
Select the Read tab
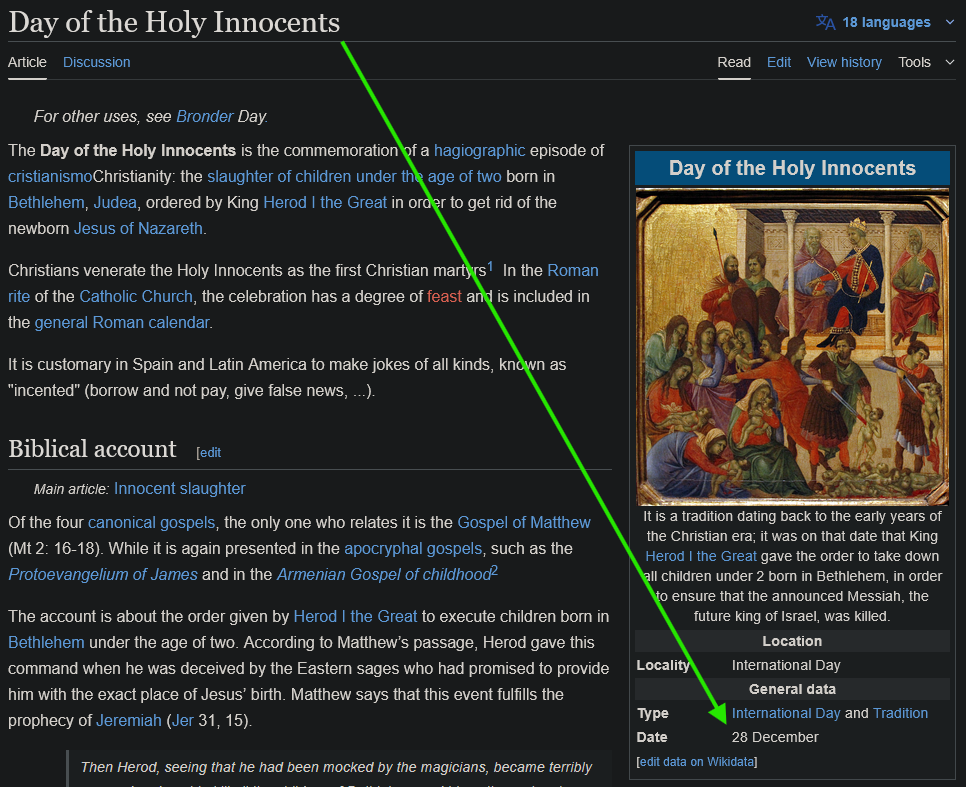click(x=734, y=62)
